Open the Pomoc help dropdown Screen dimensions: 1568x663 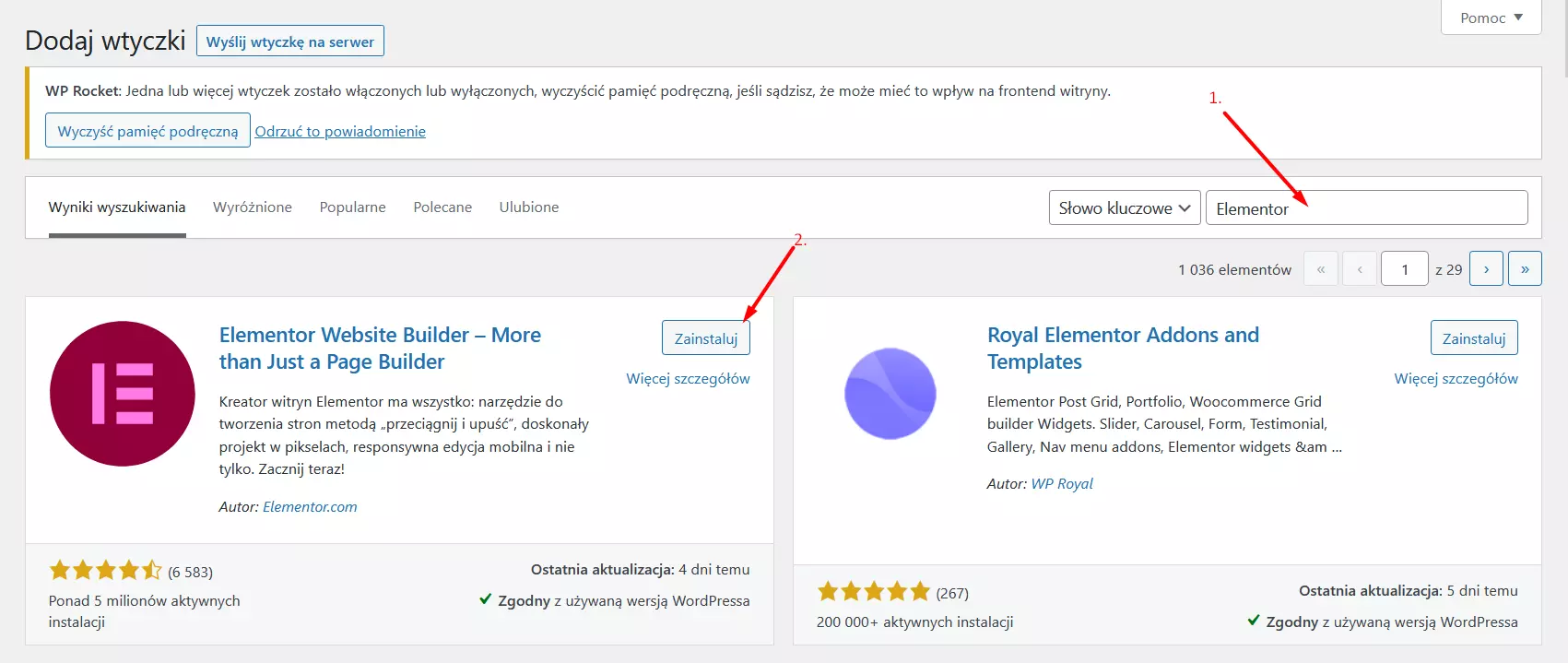1491,18
